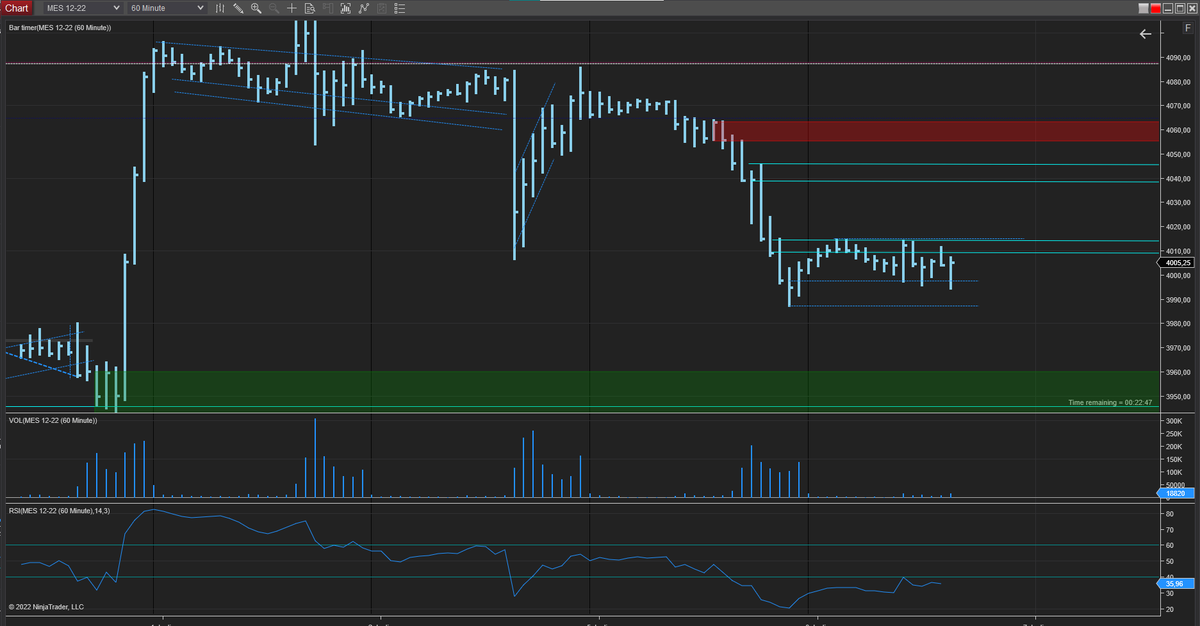Image resolution: width=1200 pixels, height=626 pixels.
Task: Click the bracketed bars toolbar icon
Action: 345,8
